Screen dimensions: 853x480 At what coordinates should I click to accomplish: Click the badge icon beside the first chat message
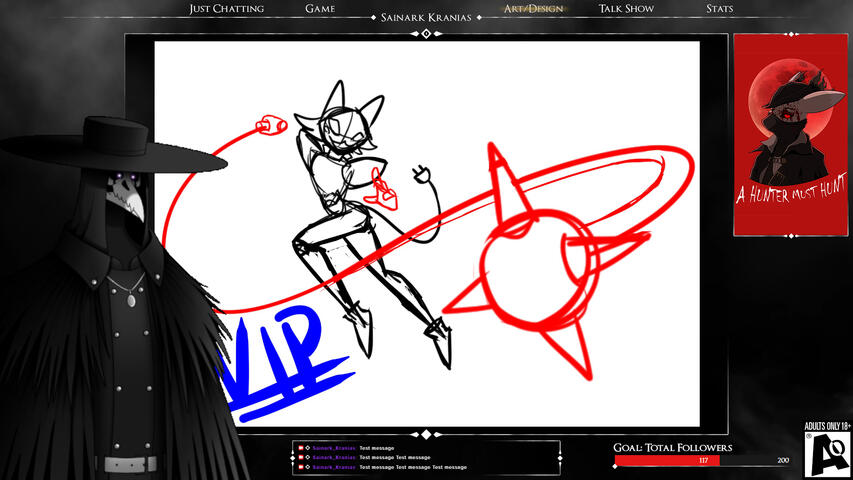301,448
